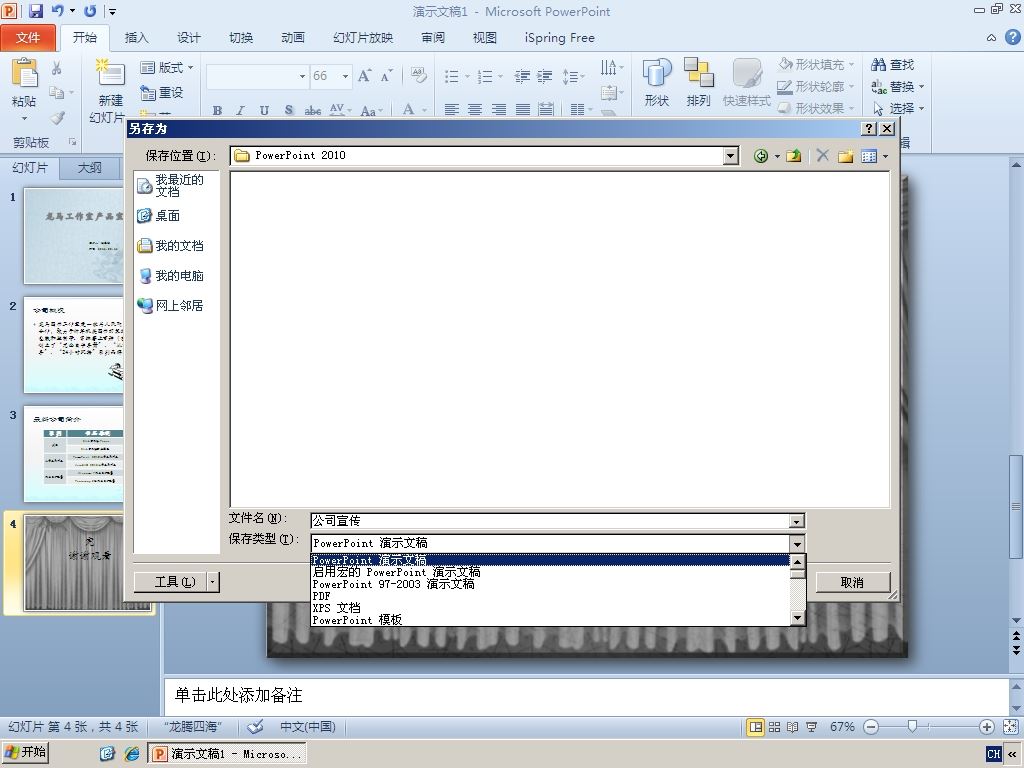Select slide 1 thumbnail
This screenshot has width=1024, height=768.
pyautogui.click(x=74, y=236)
